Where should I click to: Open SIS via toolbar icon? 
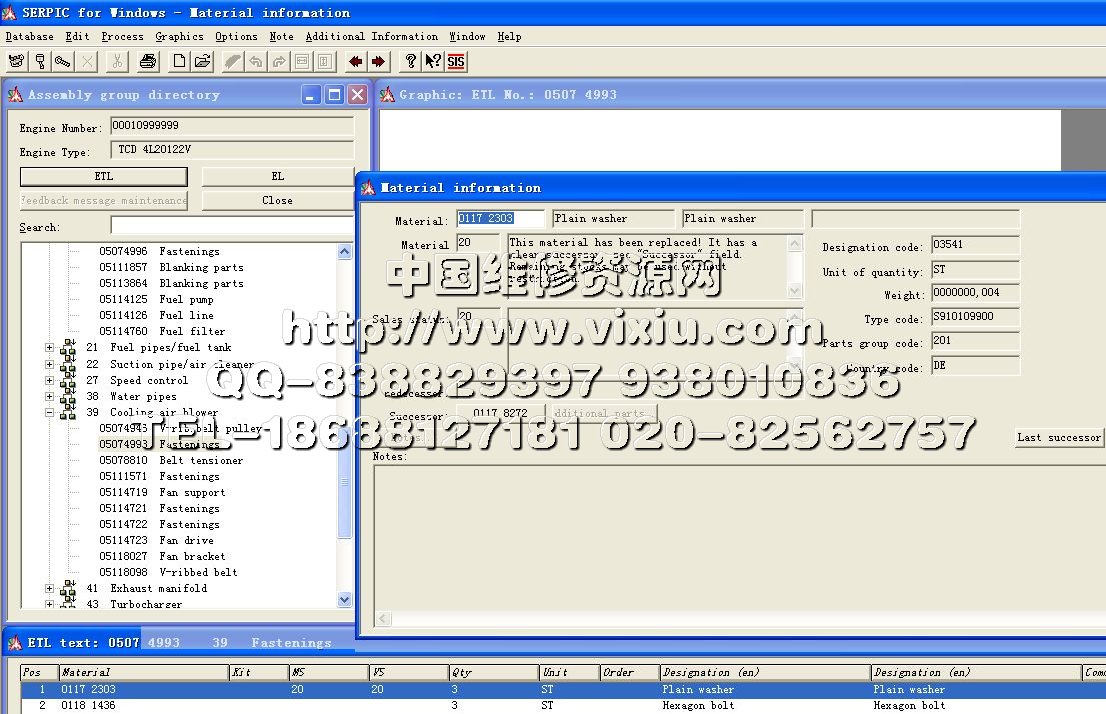[x=456, y=61]
